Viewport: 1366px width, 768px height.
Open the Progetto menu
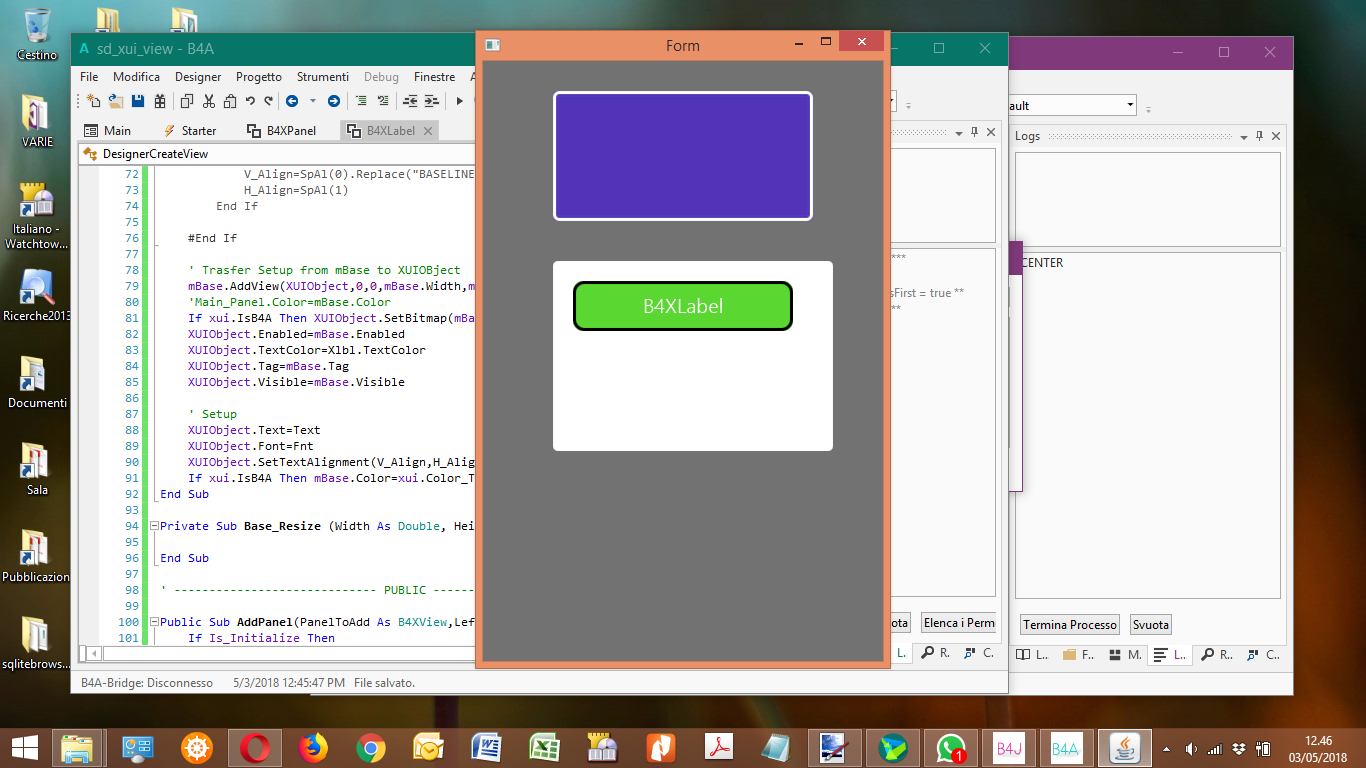[x=258, y=77]
